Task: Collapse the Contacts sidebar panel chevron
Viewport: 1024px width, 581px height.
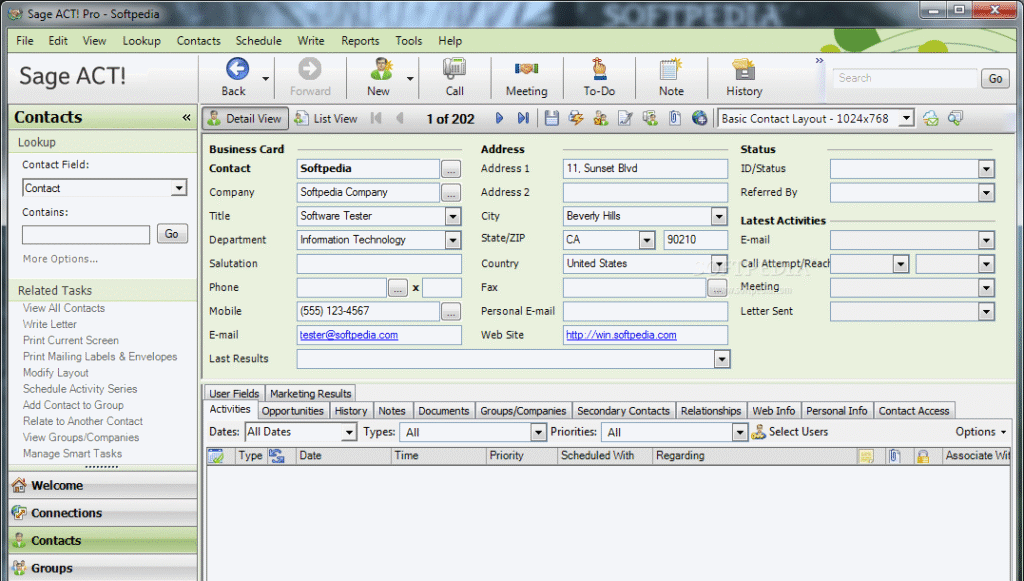Action: click(x=187, y=118)
